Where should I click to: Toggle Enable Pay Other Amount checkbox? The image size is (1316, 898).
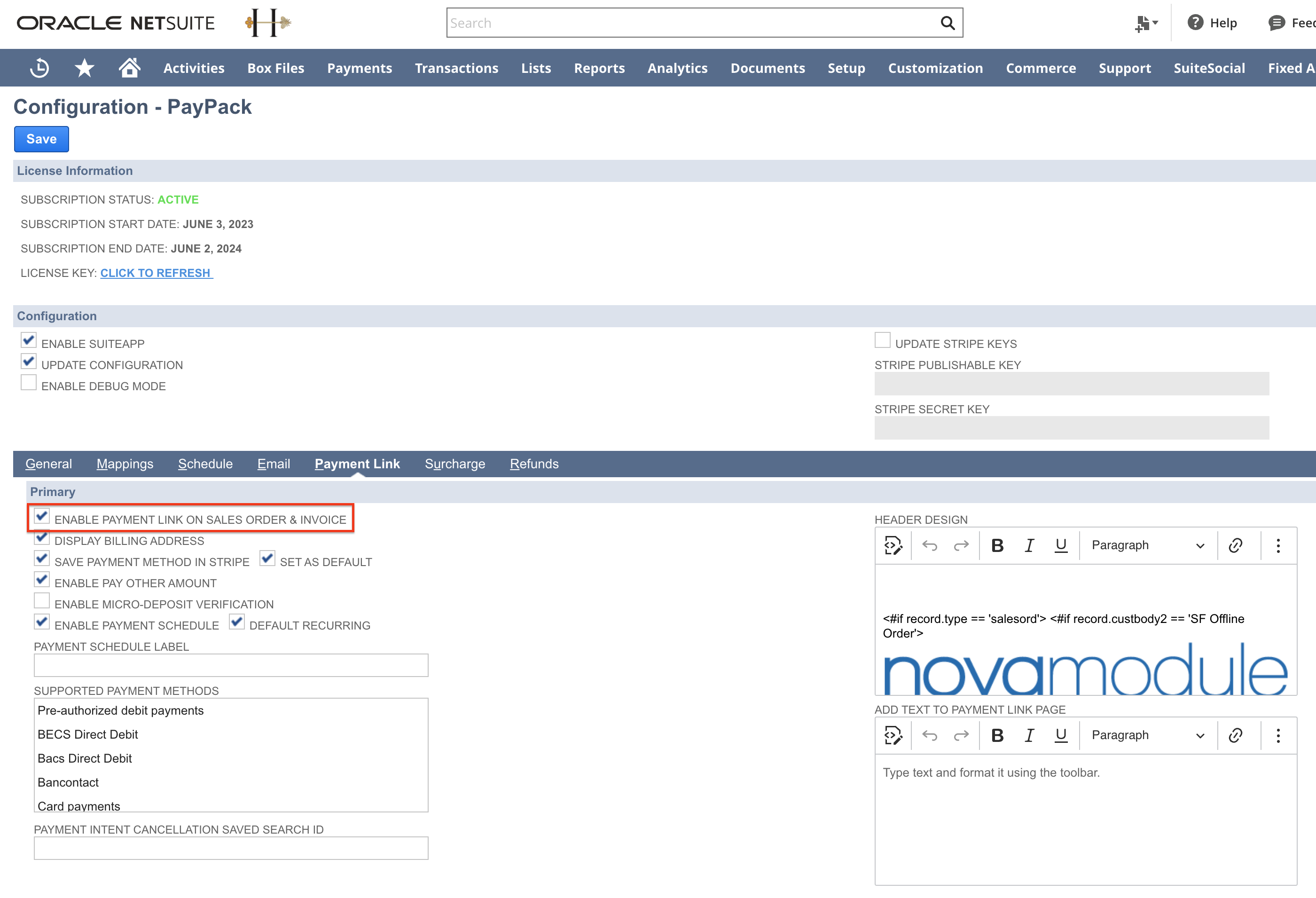[x=41, y=580]
